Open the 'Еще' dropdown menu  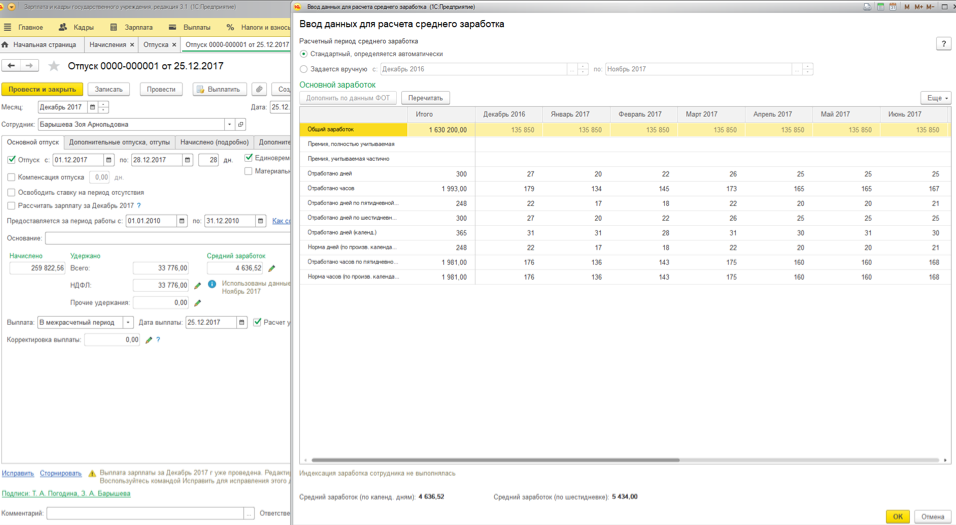pyautogui.click(x=935, y=98)
